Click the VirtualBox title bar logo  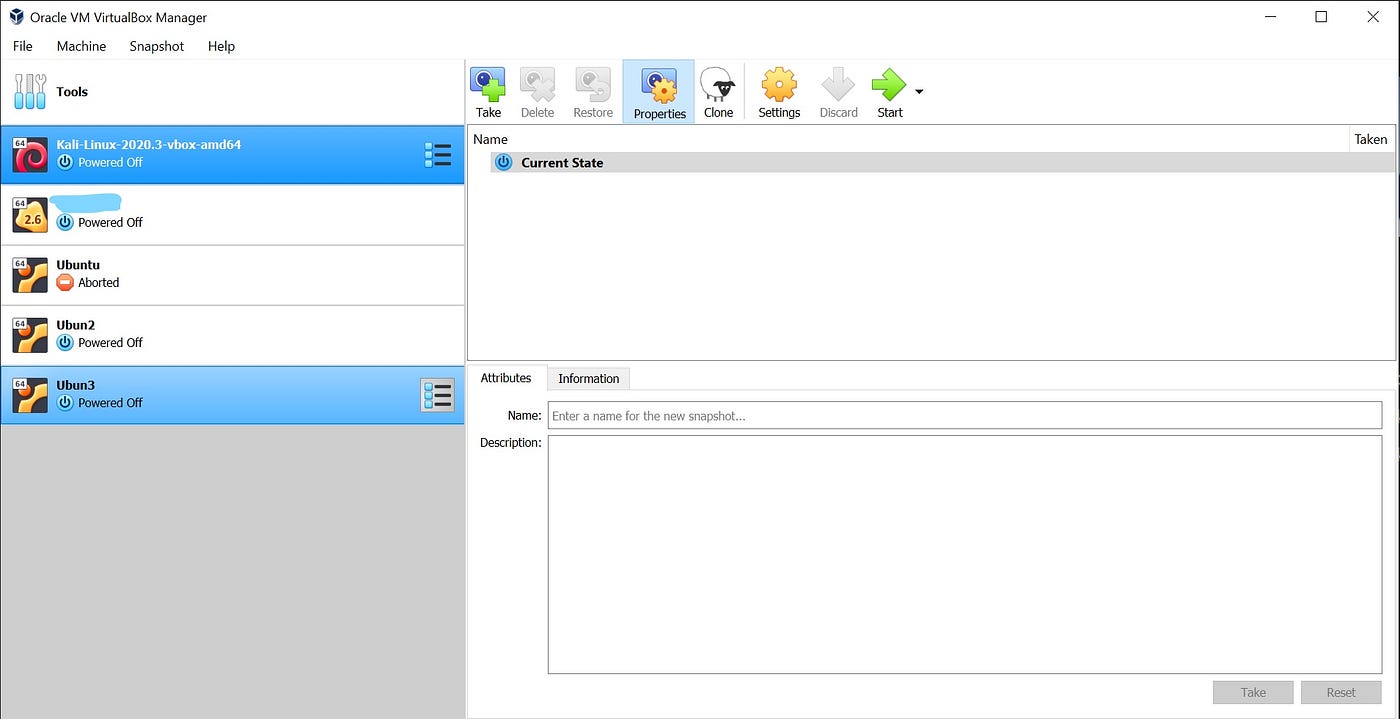point(17,17)
